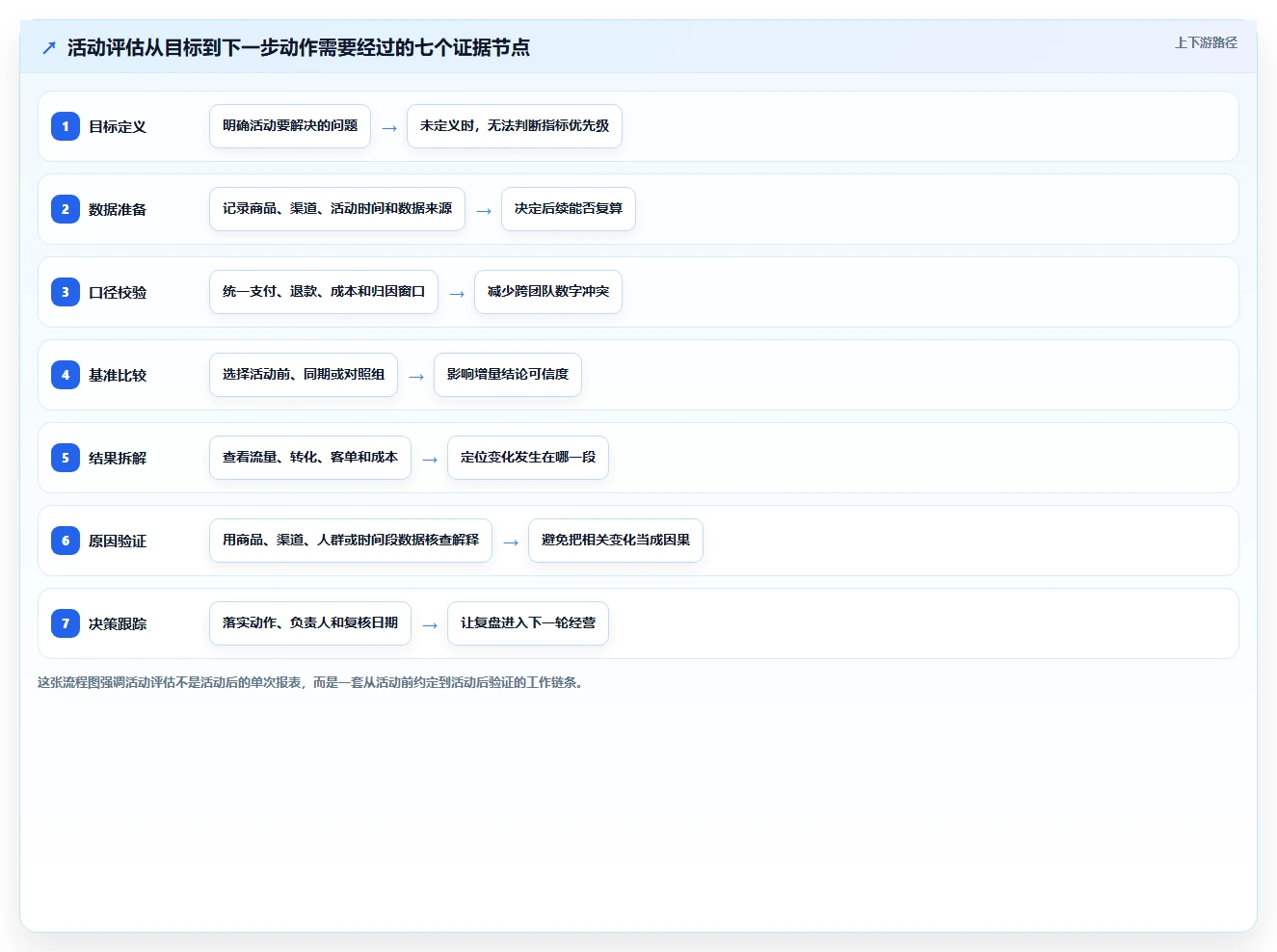
Task: Click the arrow in the 基准比较 row
Action: [416, 377]
